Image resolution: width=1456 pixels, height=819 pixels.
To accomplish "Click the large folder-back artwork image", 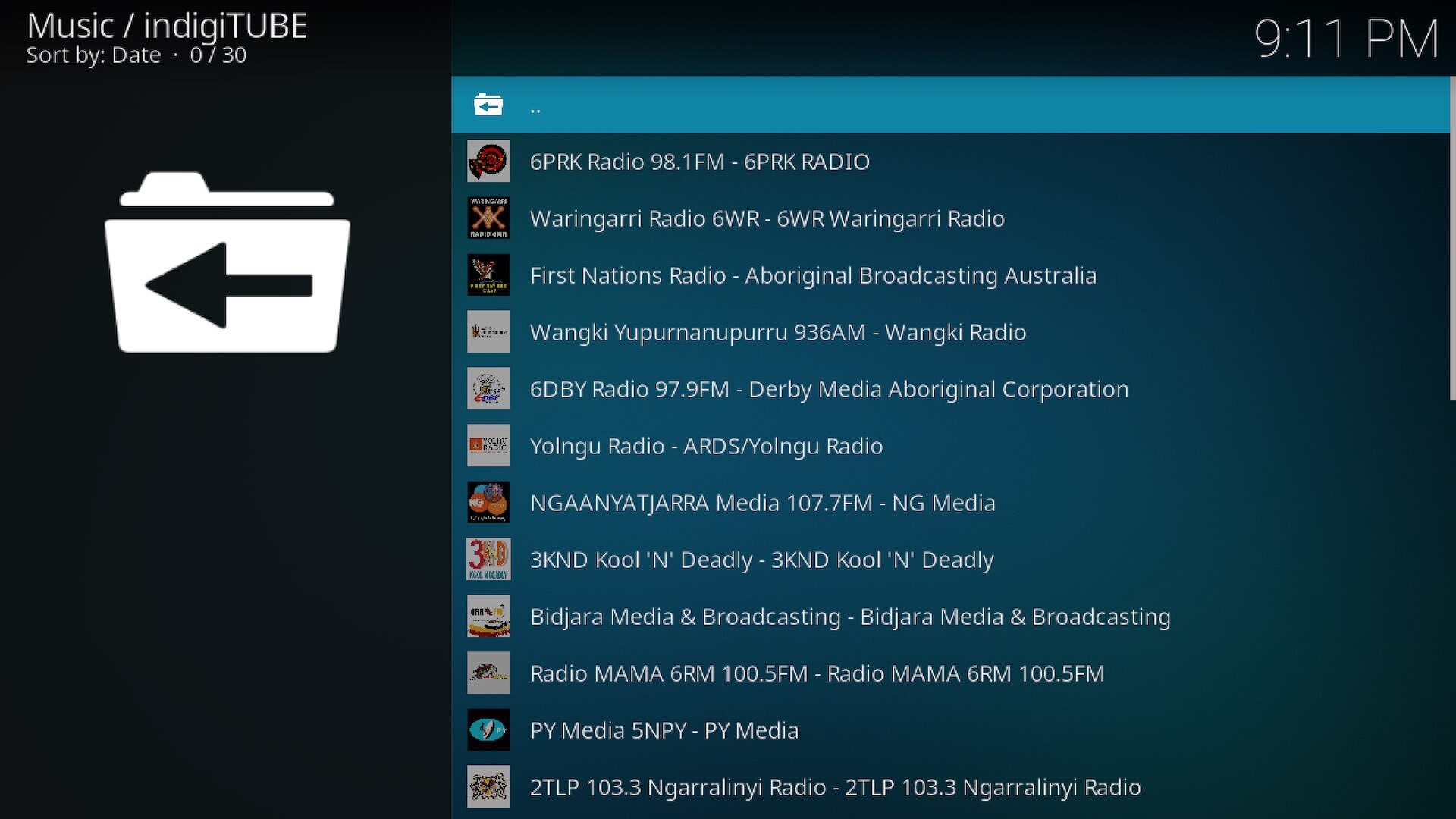I will 227,263.
